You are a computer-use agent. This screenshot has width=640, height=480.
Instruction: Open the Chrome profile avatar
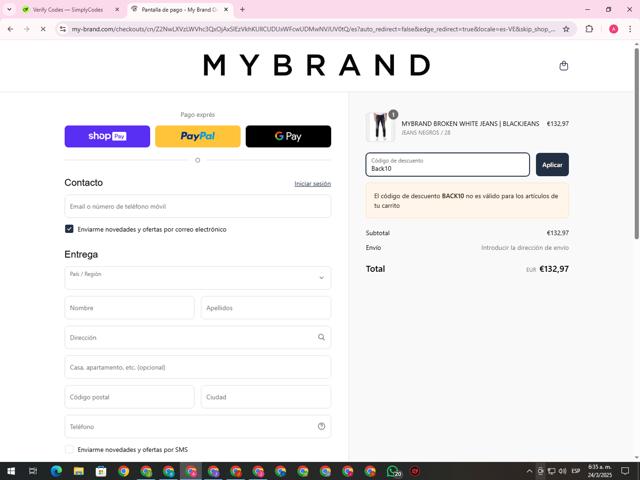point(613,29)
